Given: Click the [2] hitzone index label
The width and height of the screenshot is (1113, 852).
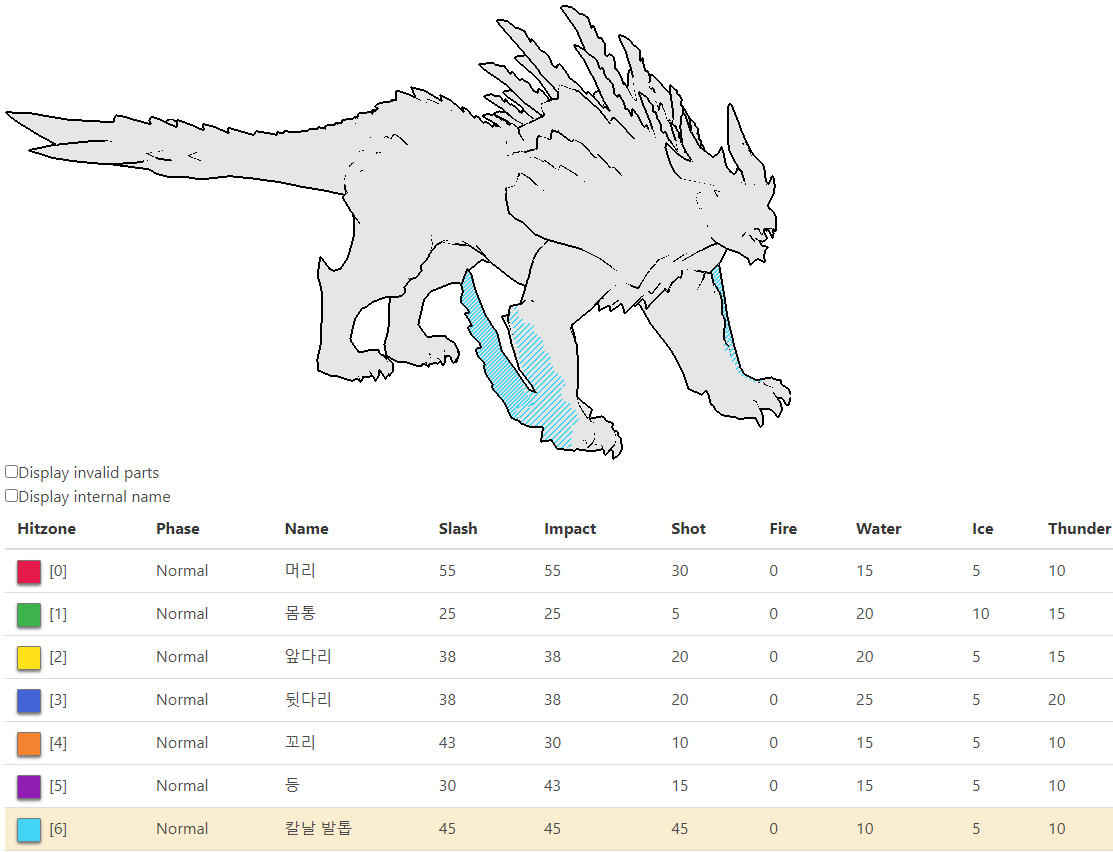Looking at the screenshot, I should pos(58,657).
